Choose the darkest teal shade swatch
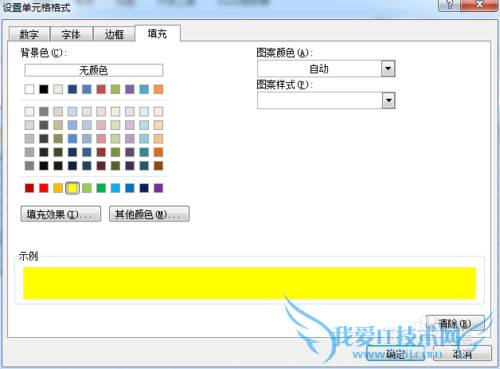Image resolution: width=500 pixels, height=369 pixels. coord(144,166)
